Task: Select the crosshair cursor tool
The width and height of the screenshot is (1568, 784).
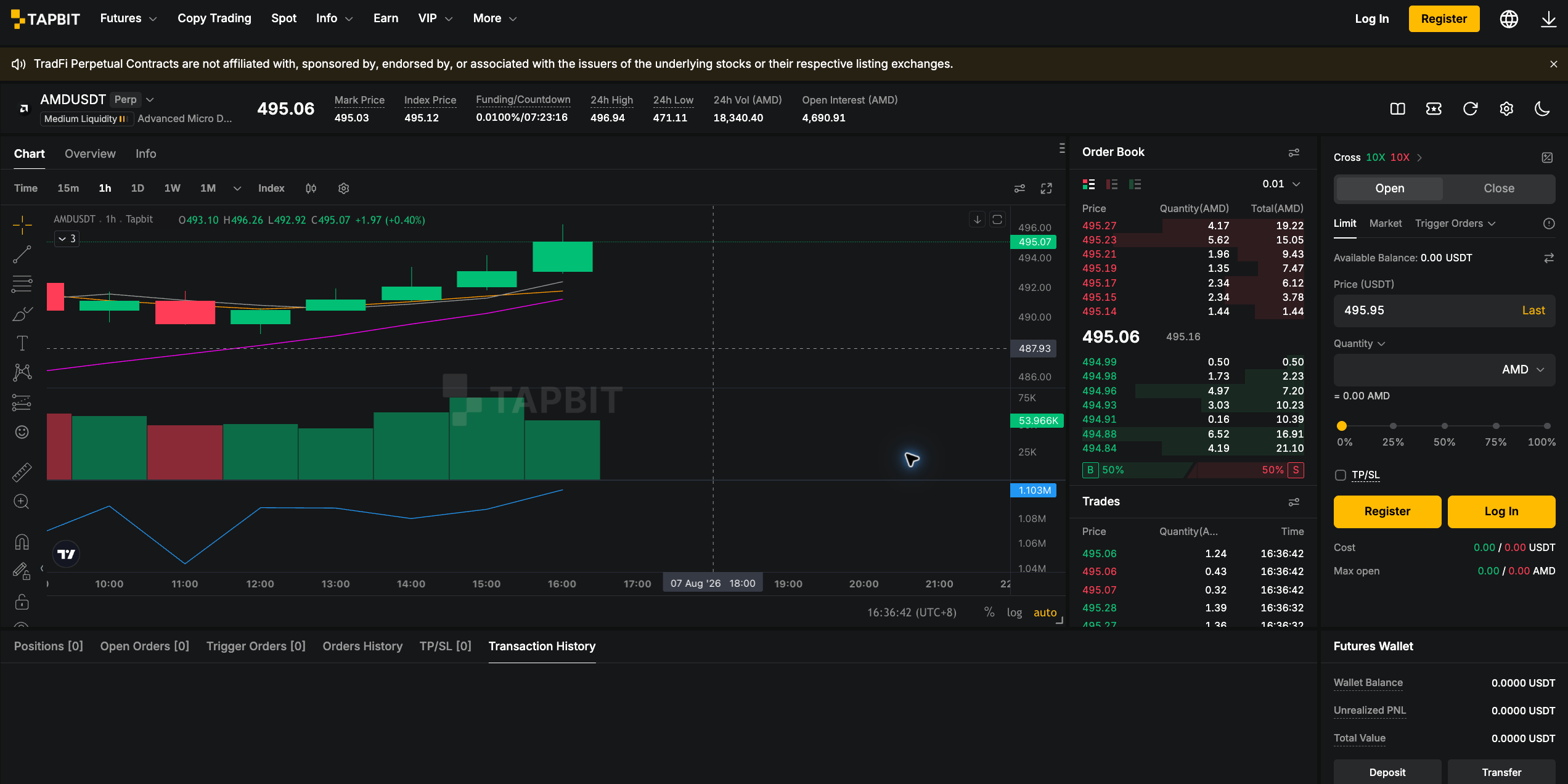Action: pyautogui.click(x=22, y=225)
